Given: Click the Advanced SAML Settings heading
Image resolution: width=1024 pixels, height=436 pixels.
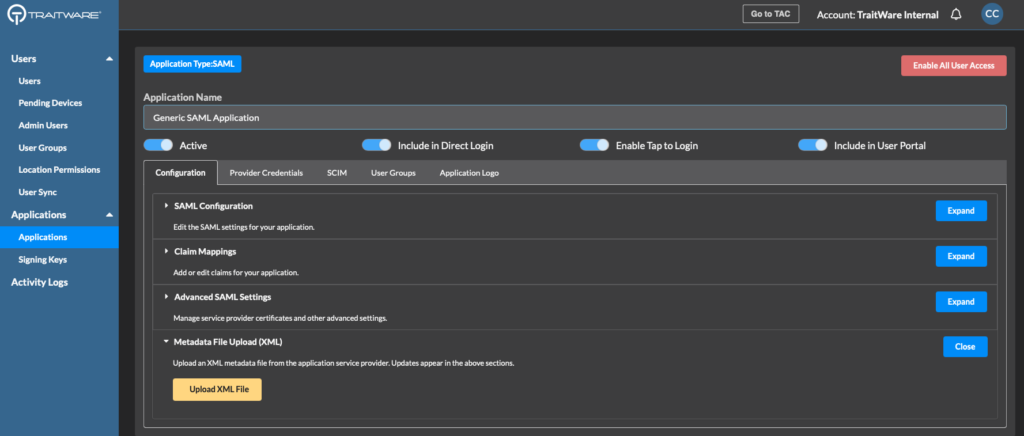Looking at the screenshot, I should [x=223, y=297].
